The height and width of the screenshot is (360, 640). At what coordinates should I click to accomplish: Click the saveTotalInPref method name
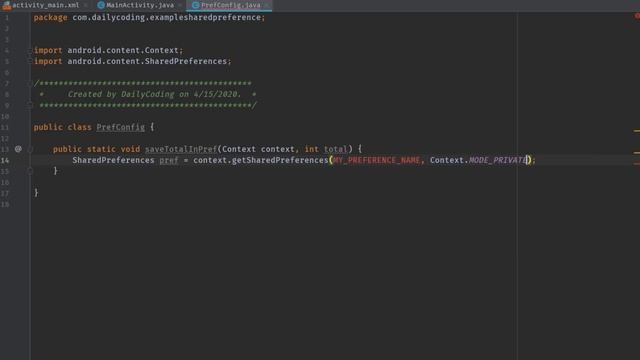point(181,149)
